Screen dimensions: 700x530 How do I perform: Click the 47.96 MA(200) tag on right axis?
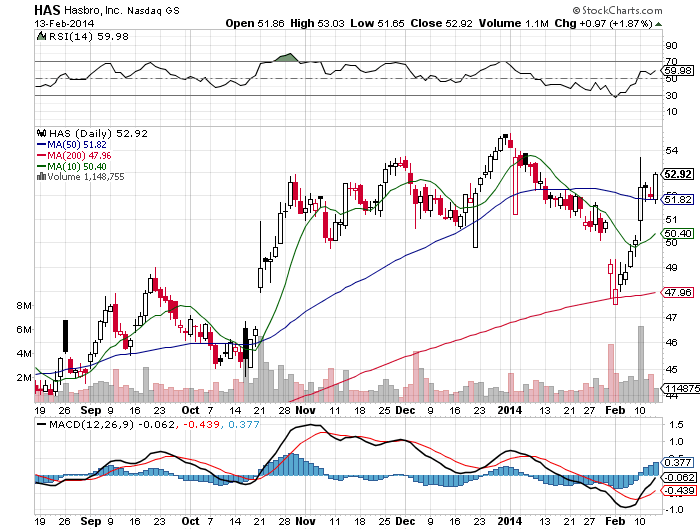click(x=678, y=292)
